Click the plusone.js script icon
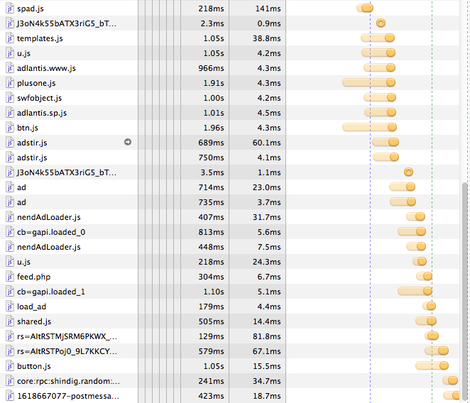This screenshot has width=470, height=403. tap(10, 83)
